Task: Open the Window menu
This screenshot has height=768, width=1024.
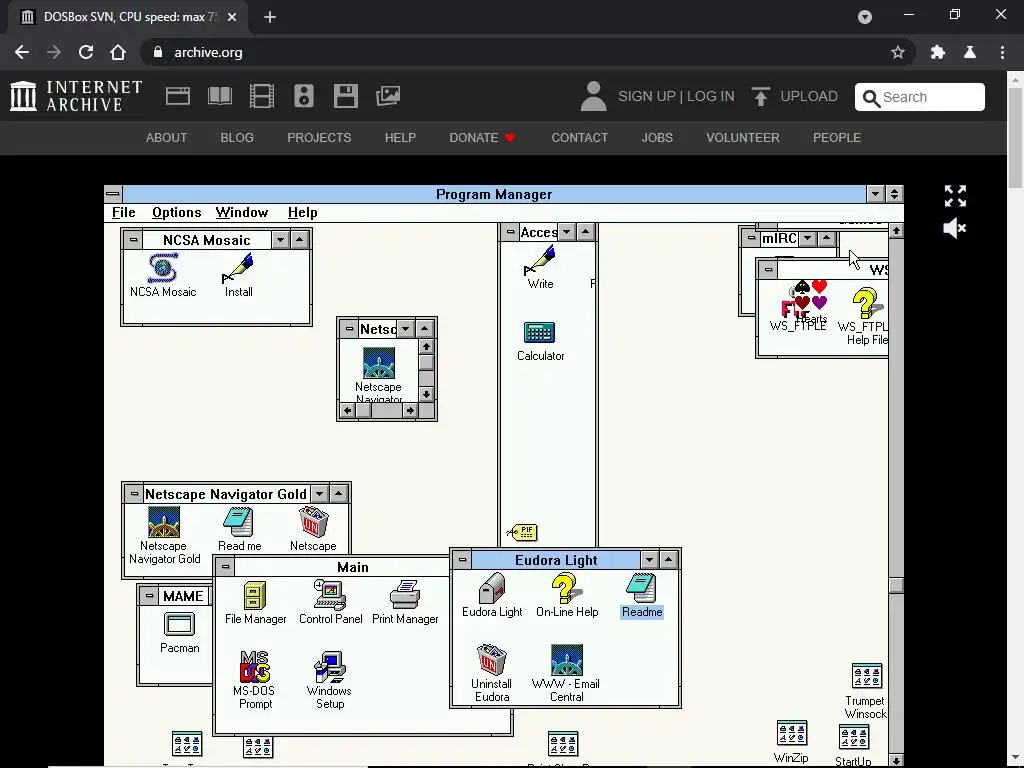Action: [242, 212]
